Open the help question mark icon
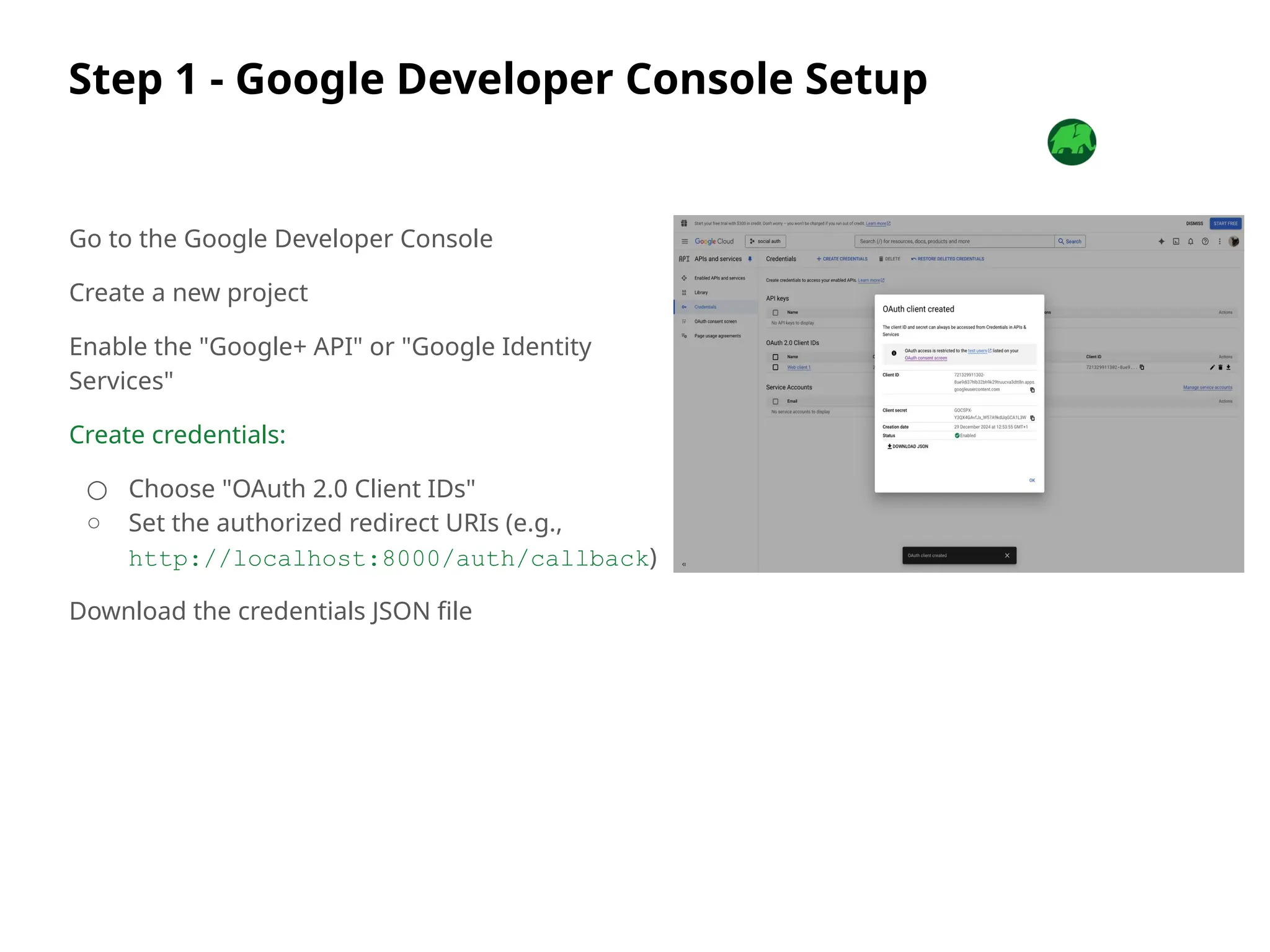1270x952 pixels. 1205,241
